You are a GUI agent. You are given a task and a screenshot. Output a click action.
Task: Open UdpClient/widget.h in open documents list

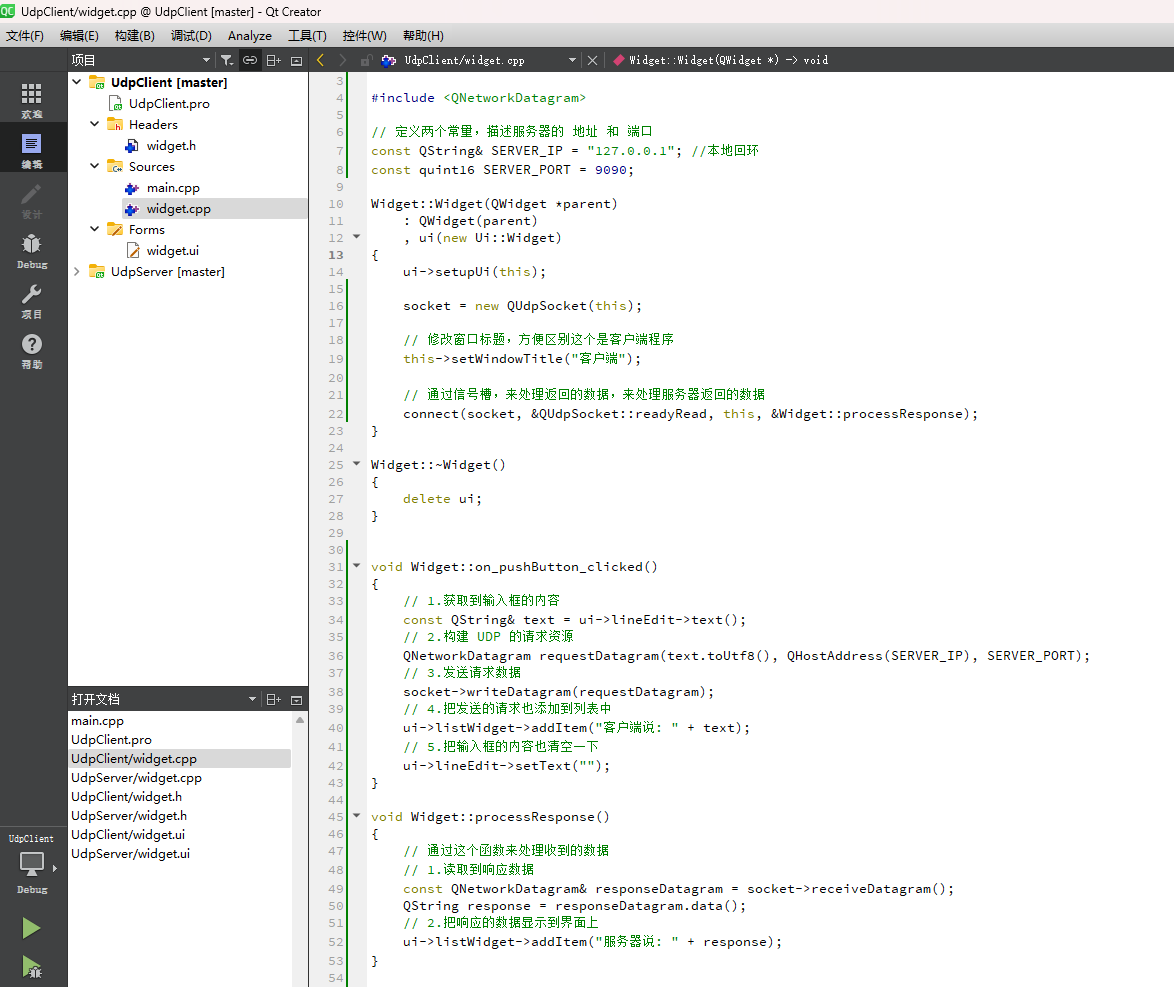point(127,796)
